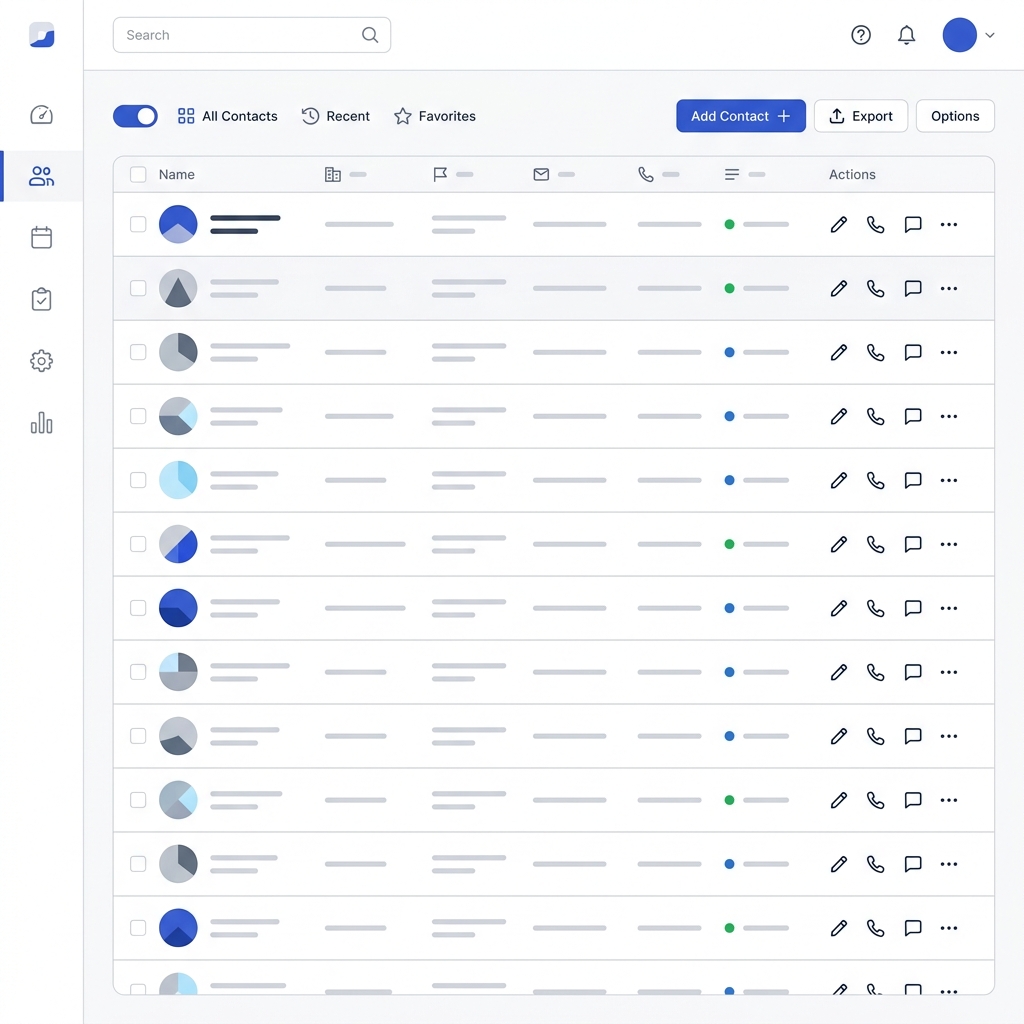1024x1024 pixels.
Task: Switch to the All Contacts tab
Action: (227, 116)
